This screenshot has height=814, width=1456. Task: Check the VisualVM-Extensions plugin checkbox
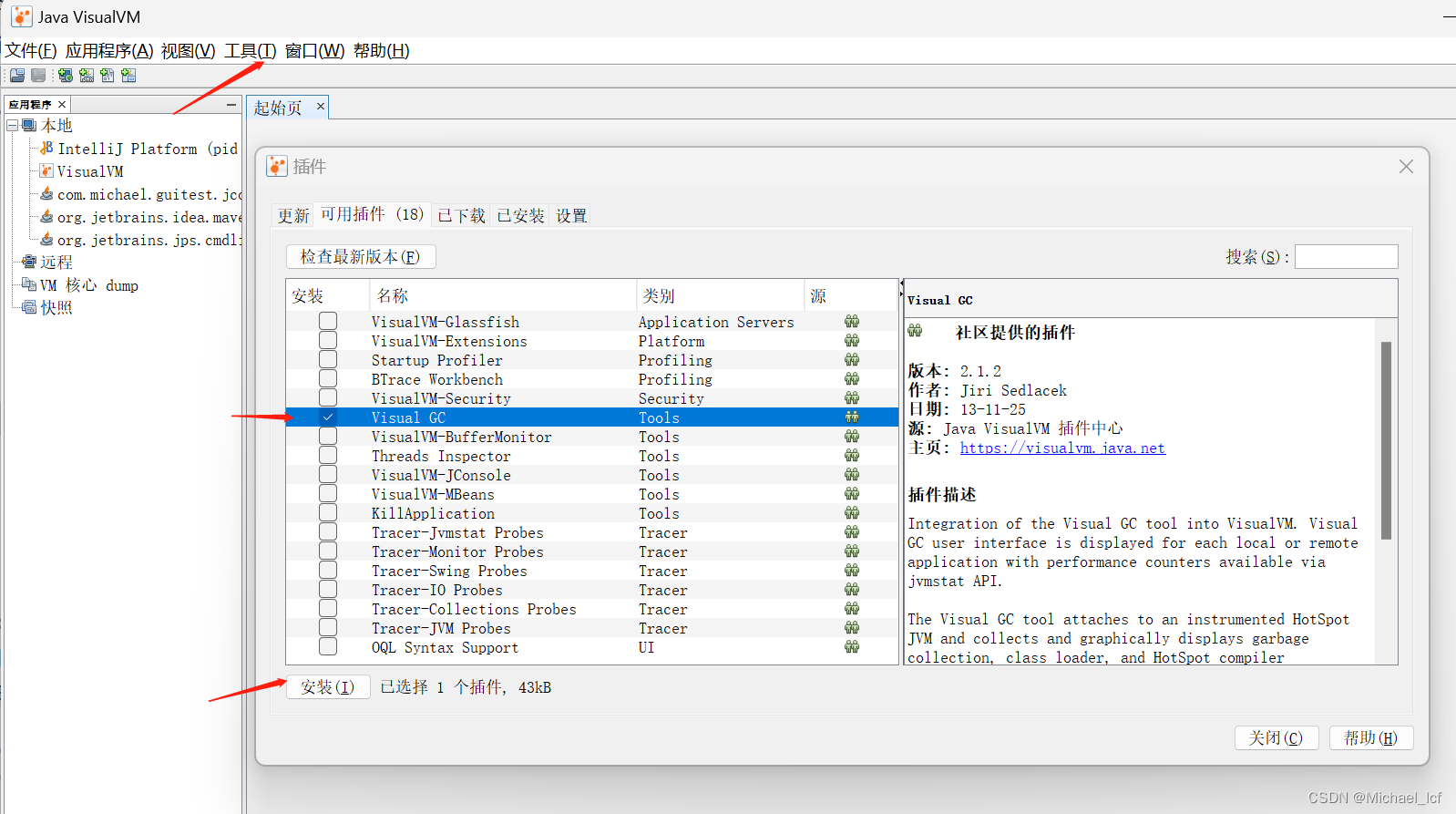pyautogui.click(x=328, y=340)
